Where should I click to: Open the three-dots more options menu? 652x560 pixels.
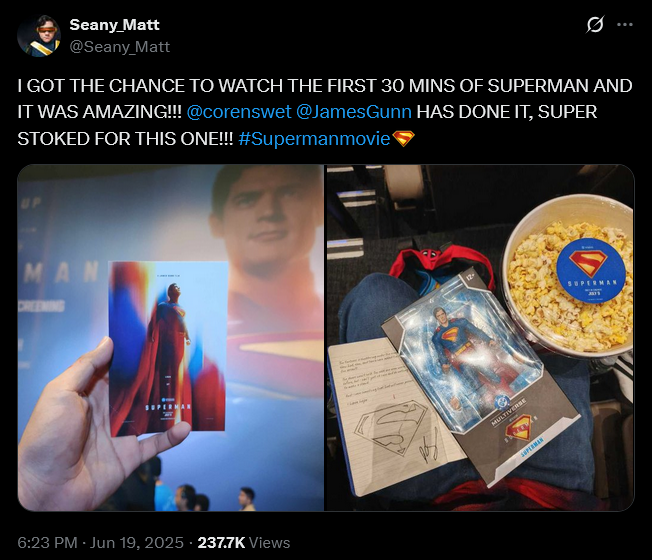click(625, 25)
